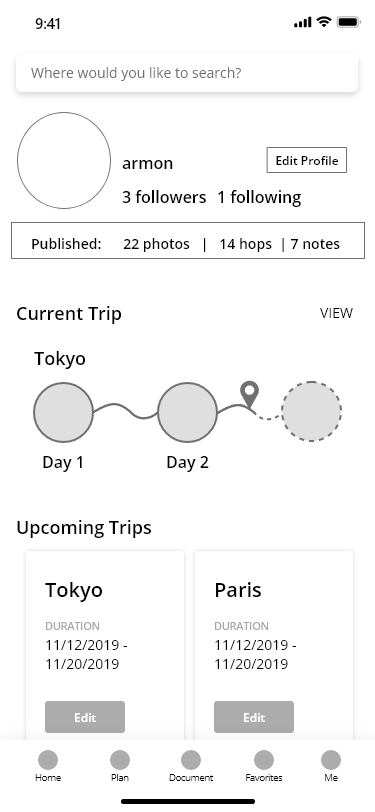Click the profile picture placeholder
The image size is (375, 812).
(64, 161)
